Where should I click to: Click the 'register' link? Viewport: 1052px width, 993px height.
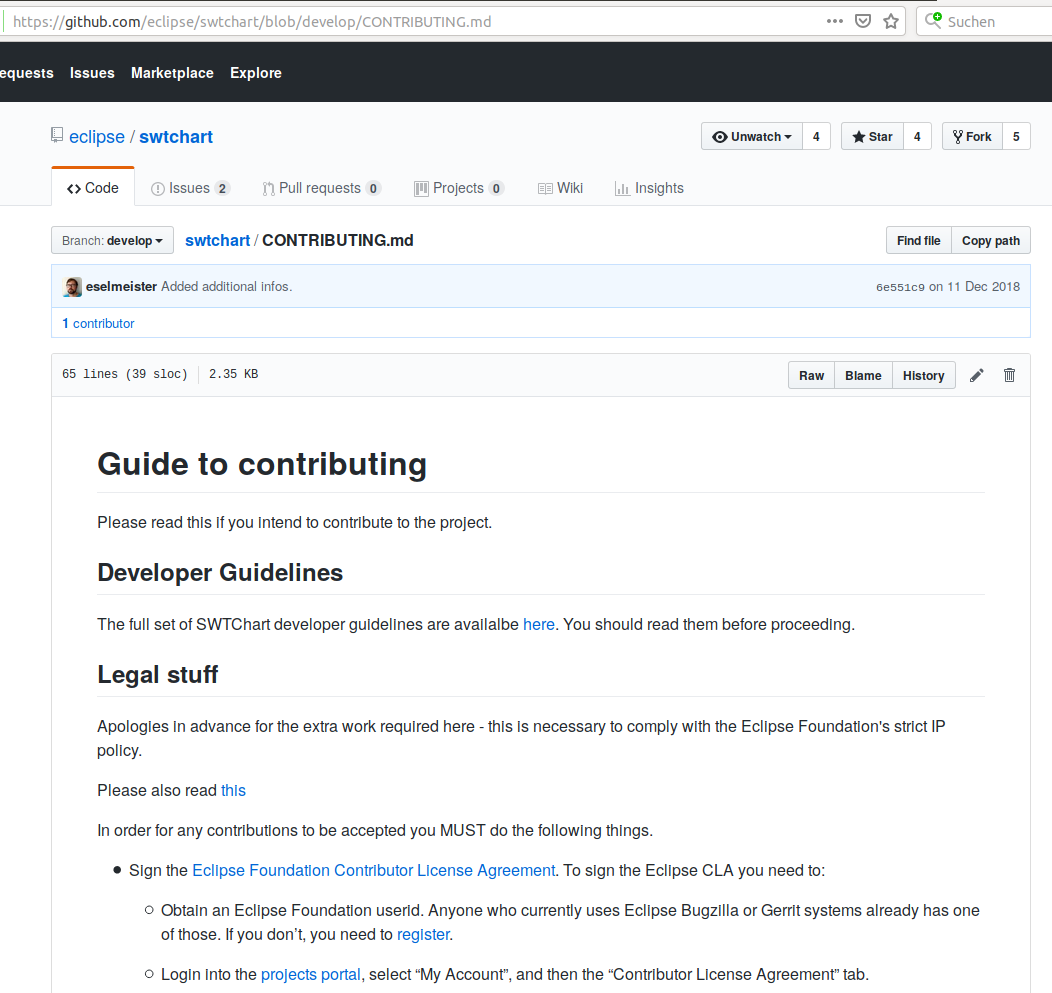click(x=423, y=935)
